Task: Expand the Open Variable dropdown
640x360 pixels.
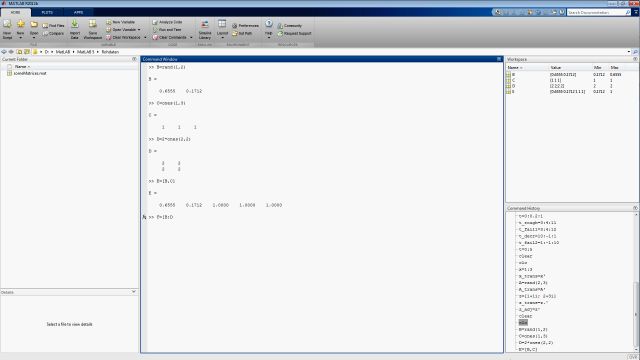Action: pyautogui.click(x=139, y=30)
